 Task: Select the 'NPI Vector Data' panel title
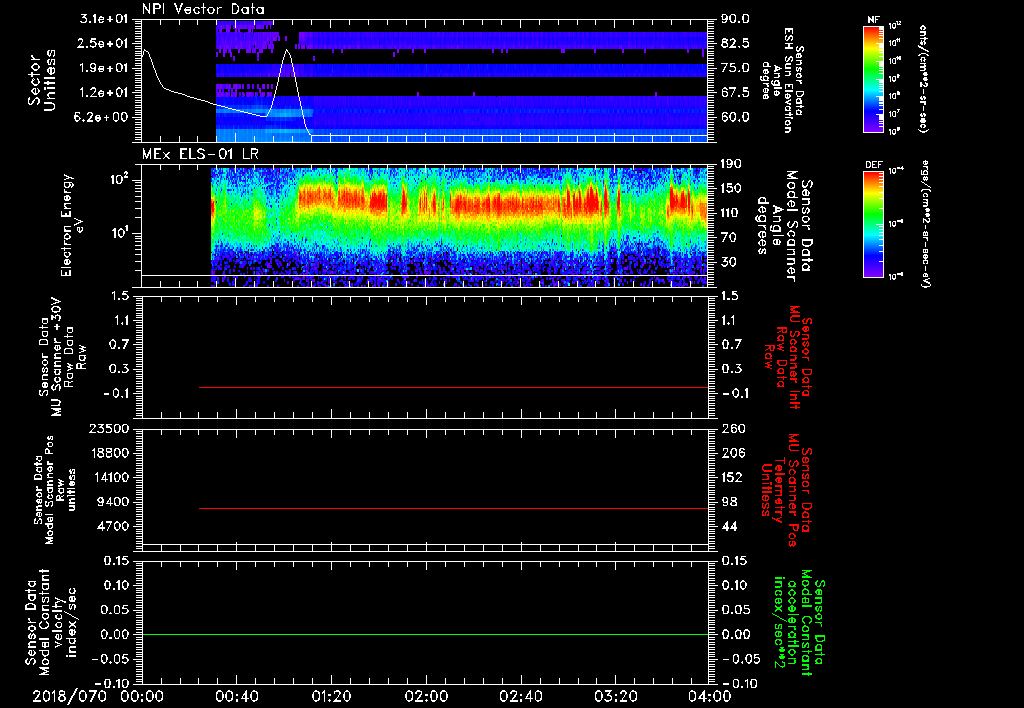[203, 9]
